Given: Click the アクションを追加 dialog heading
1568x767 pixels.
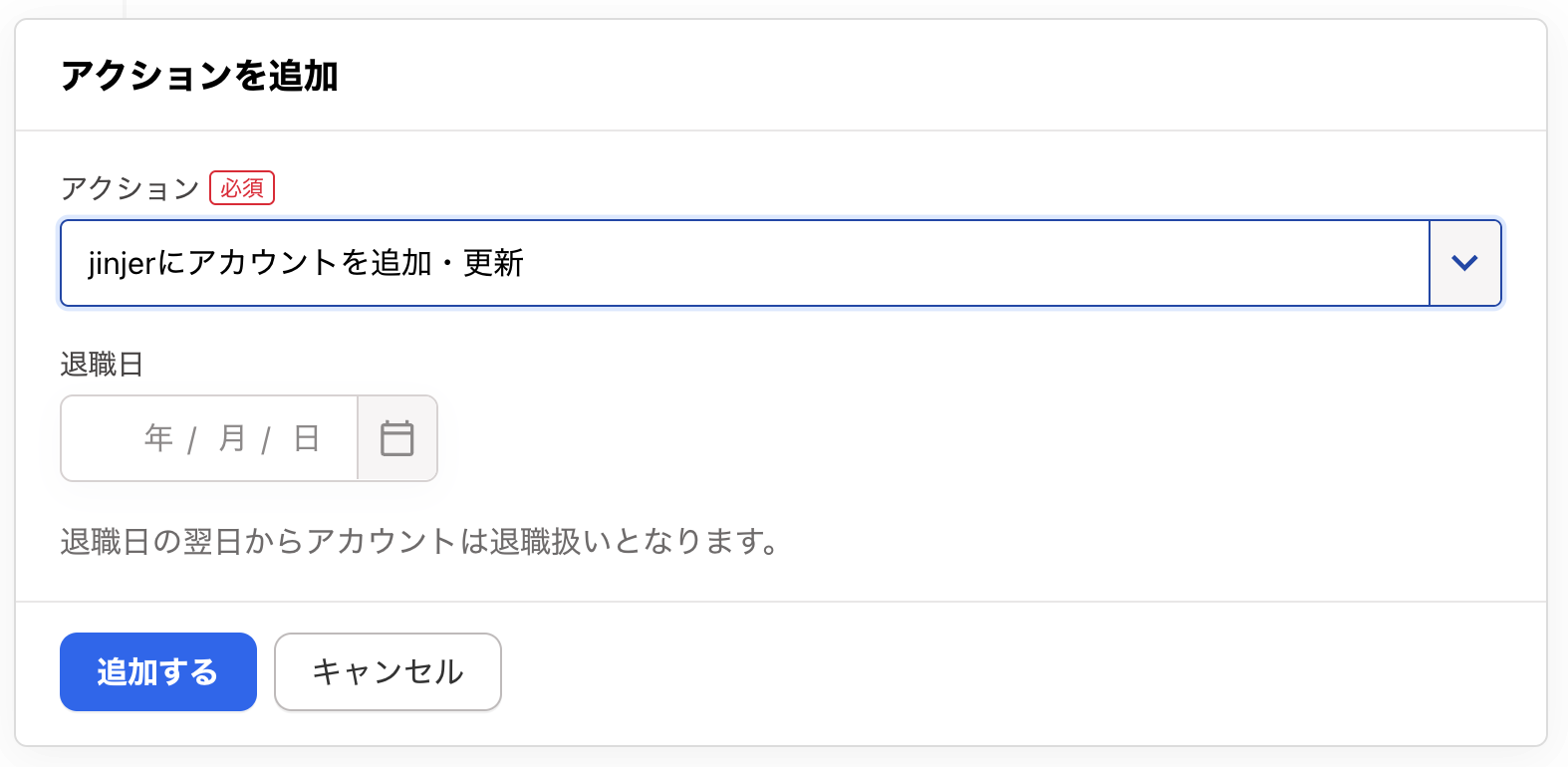Looking at the screenshot, I should (199, 76).
